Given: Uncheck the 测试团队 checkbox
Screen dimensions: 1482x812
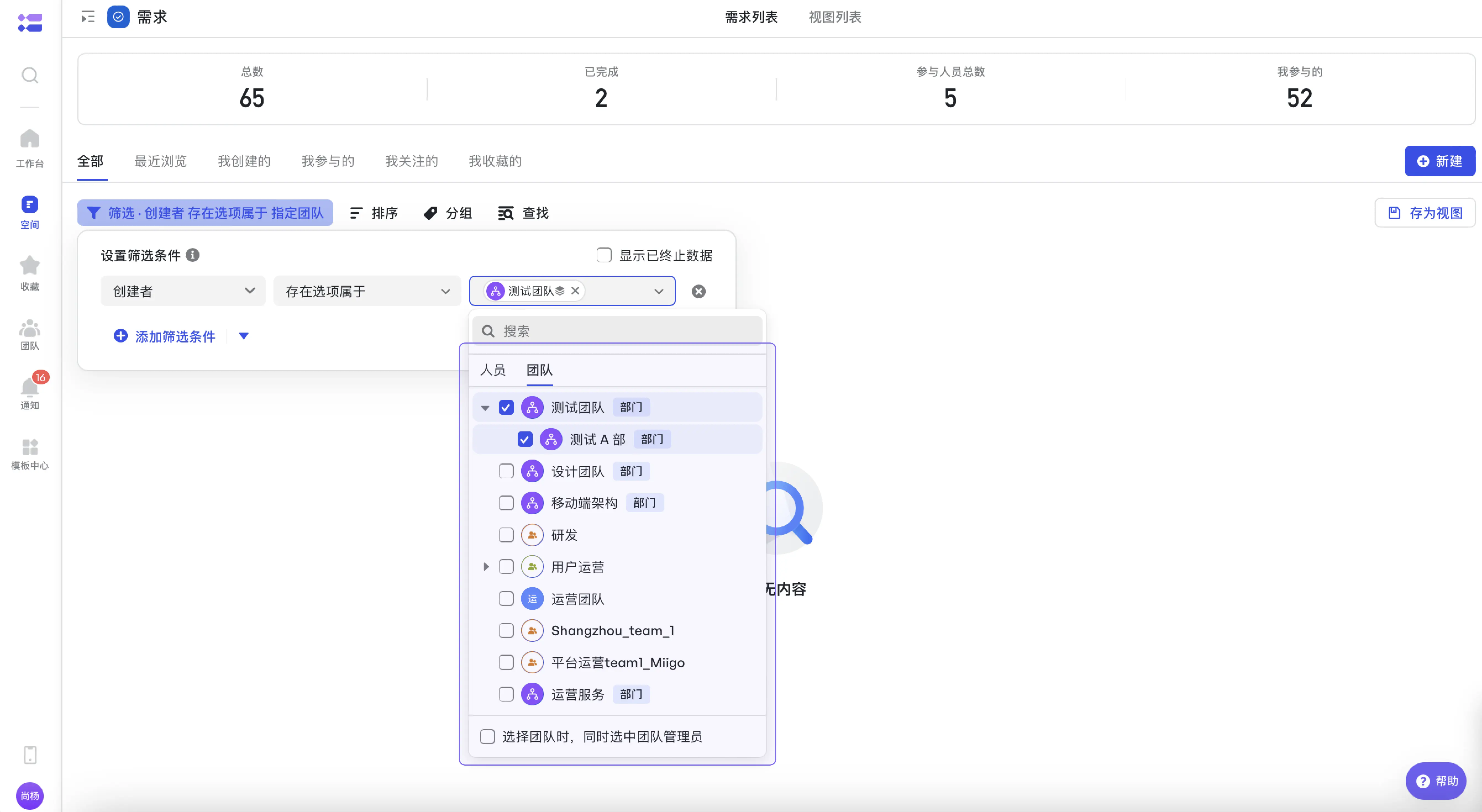Looking at the screenshot, I should tap(506, 407).
